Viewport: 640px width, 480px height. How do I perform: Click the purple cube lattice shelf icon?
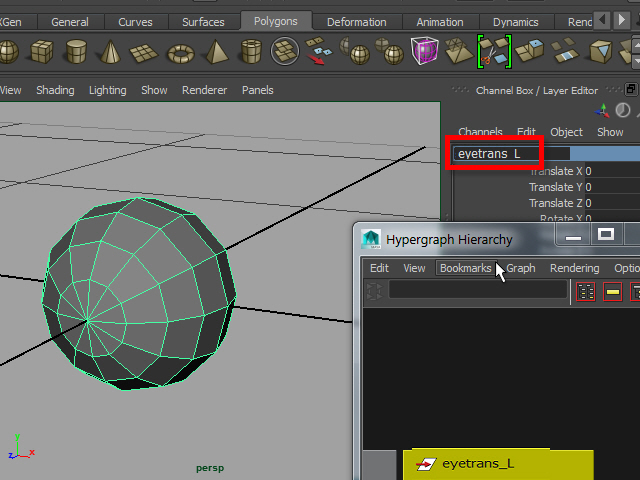(x=424, y=50)
